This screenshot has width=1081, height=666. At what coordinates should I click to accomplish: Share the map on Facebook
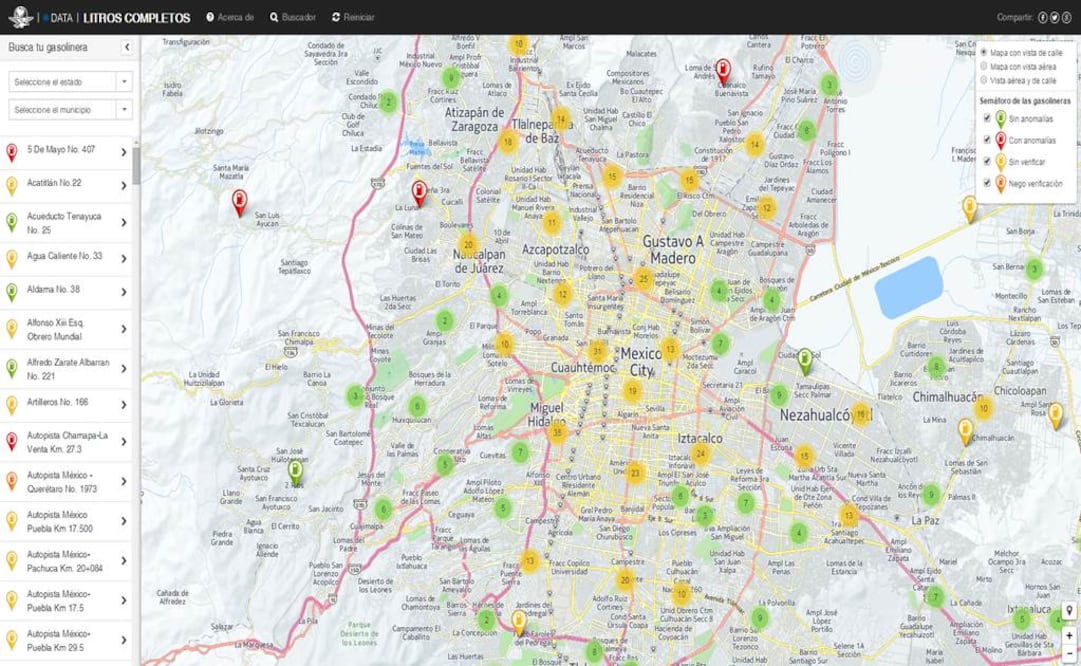(1043, 17)
